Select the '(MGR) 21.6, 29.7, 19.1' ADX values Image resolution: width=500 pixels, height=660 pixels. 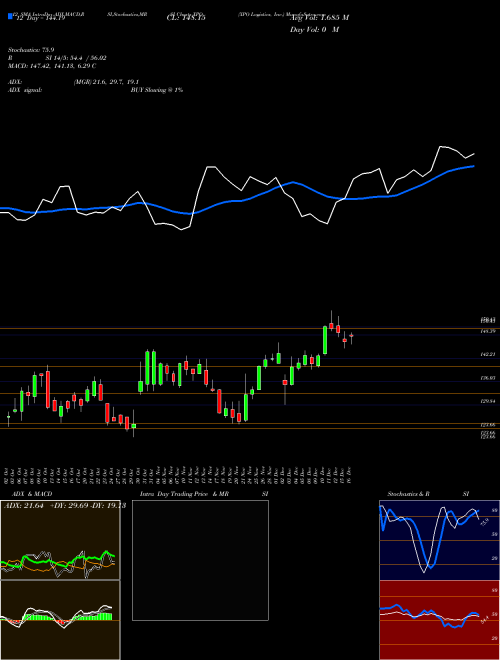(106, 82)
